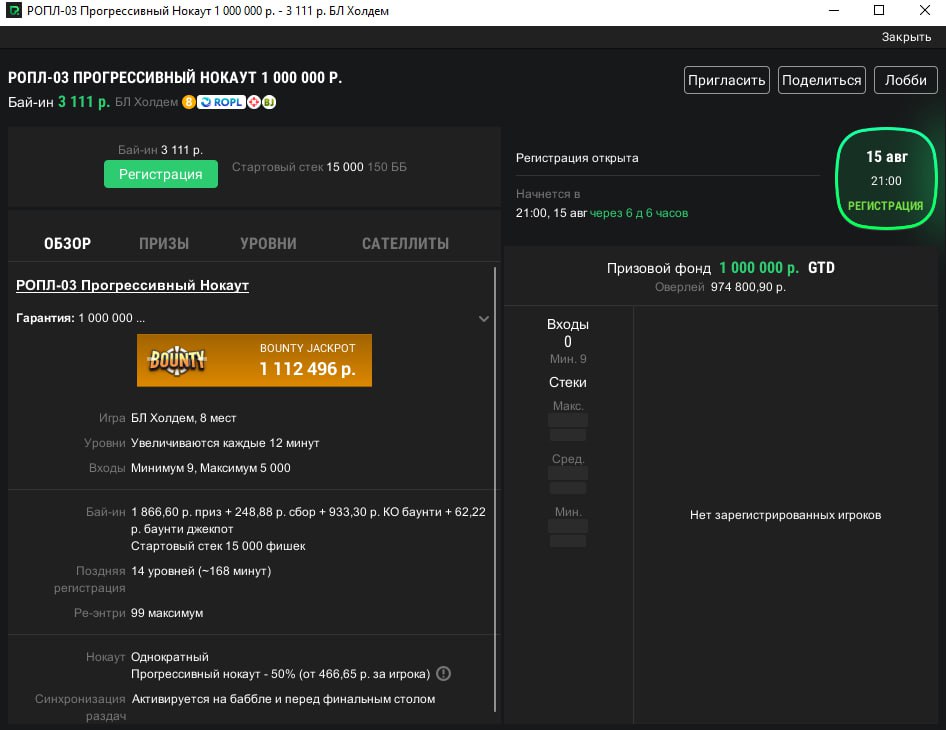Screen dimensions: 946x730
Task: Click 'Стартовый стек 15 000 150 ББ' text
Action: 319,167
